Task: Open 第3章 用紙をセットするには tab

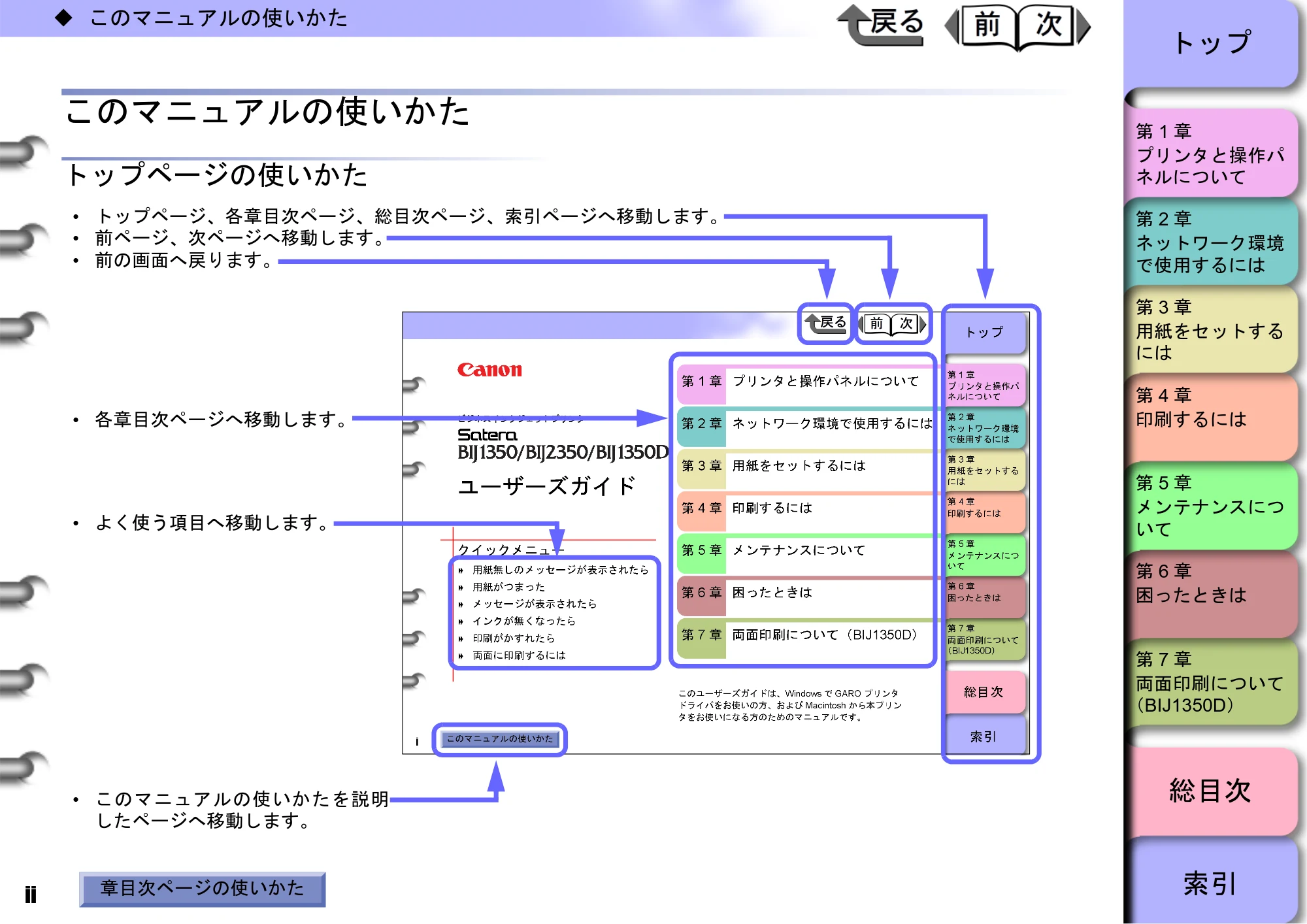Action: point(1211,330)
